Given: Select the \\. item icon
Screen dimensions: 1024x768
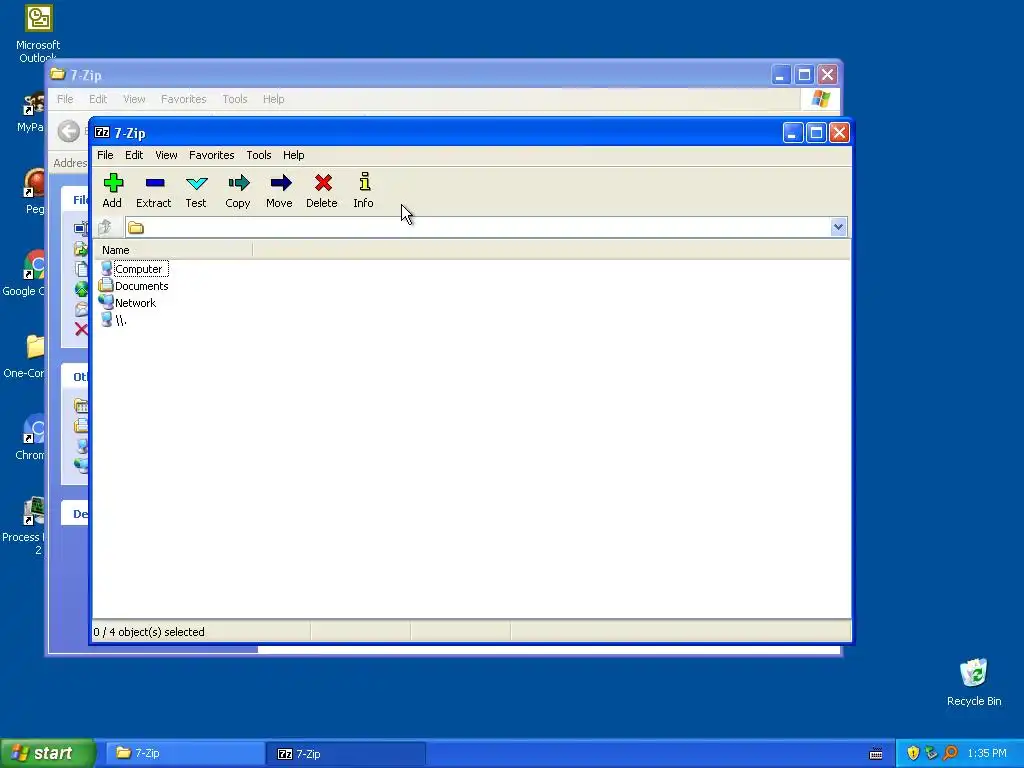Looking at the screenshot, I should click(106, 319).
